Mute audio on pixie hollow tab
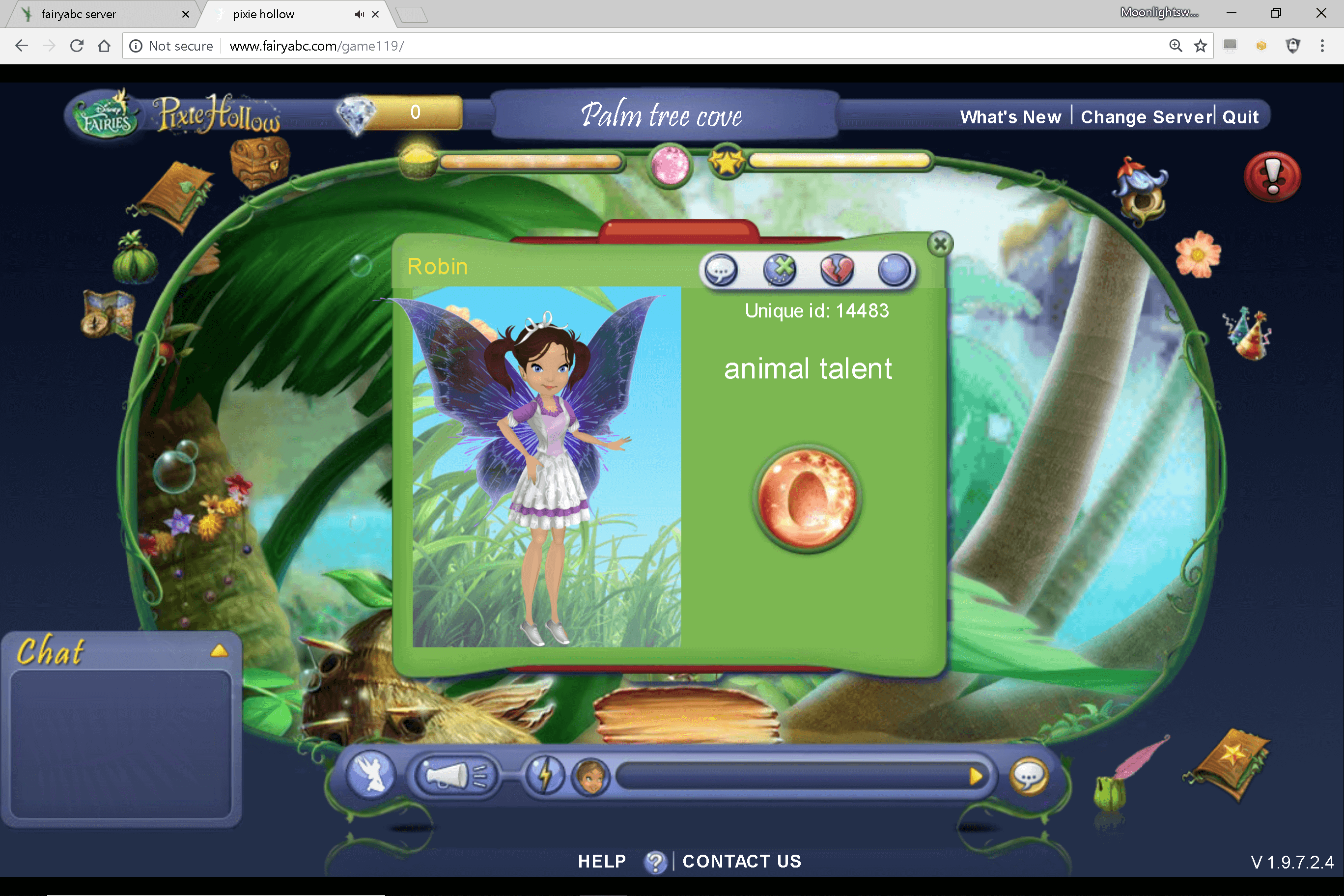Screen dimensions: 1344x896 point(359,14)
